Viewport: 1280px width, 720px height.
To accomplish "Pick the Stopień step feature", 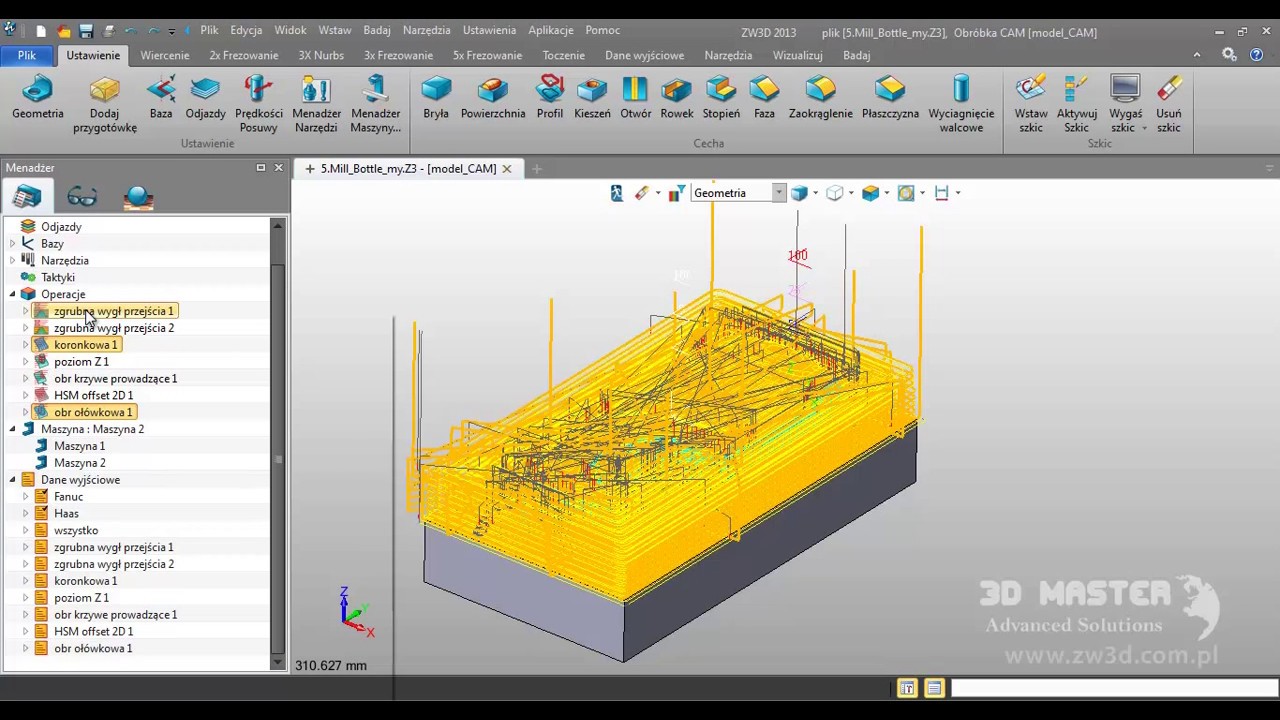I will pos(721,98).
